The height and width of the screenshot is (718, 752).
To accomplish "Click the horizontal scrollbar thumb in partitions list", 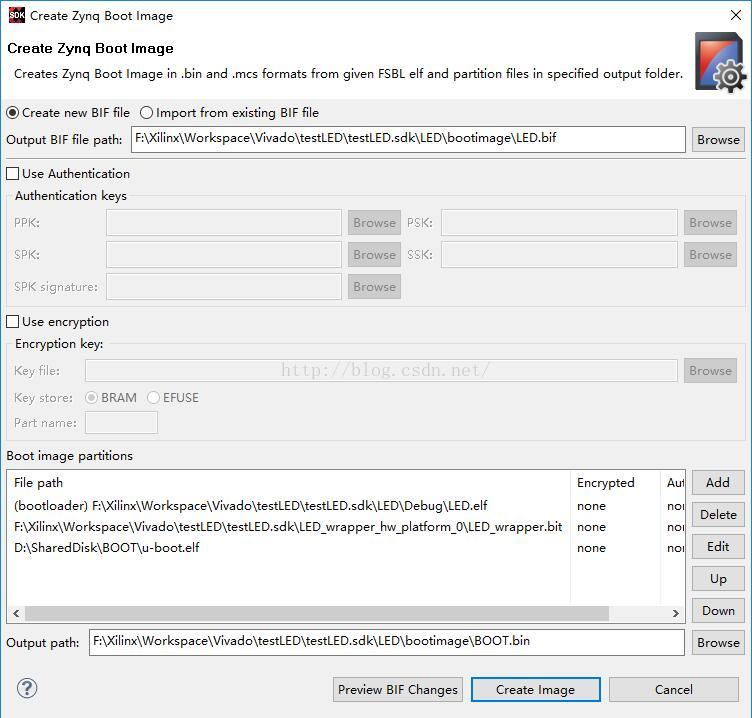I will coord(317,613).
